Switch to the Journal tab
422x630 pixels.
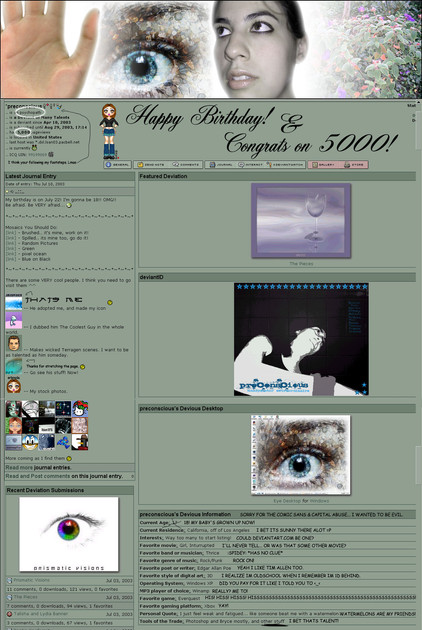pos(220,165)
